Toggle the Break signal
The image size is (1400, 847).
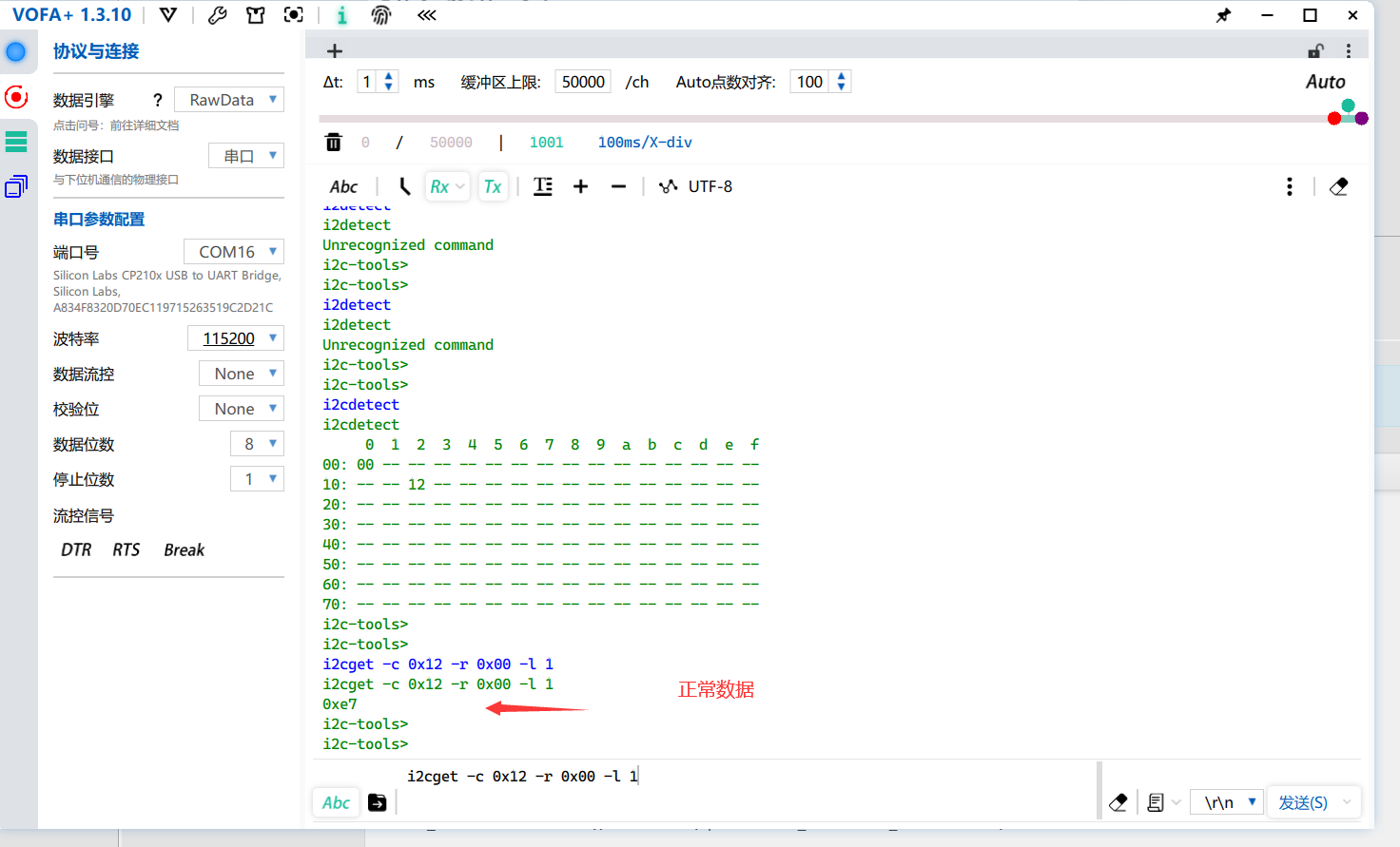pos(184,550)
